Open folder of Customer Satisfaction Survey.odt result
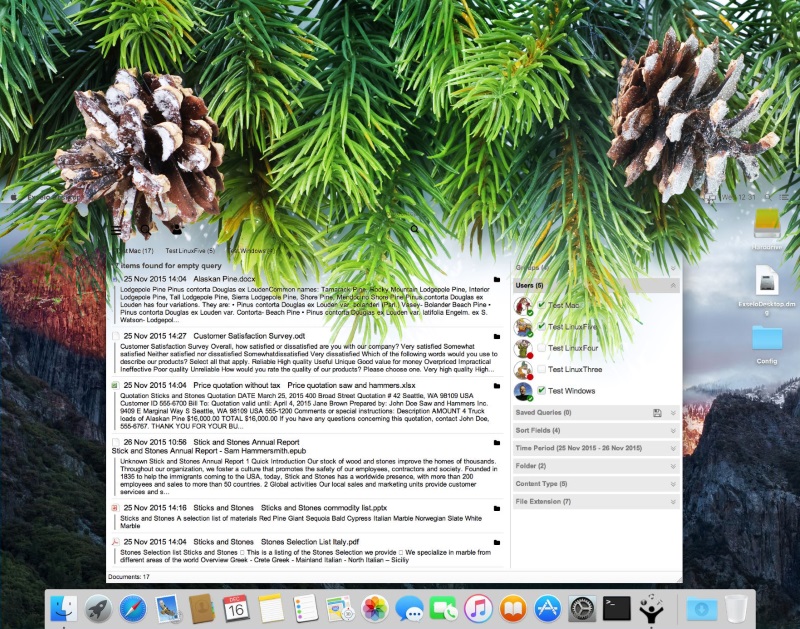The height and width of the screenshot is (629, 800). tap(497, 337)
